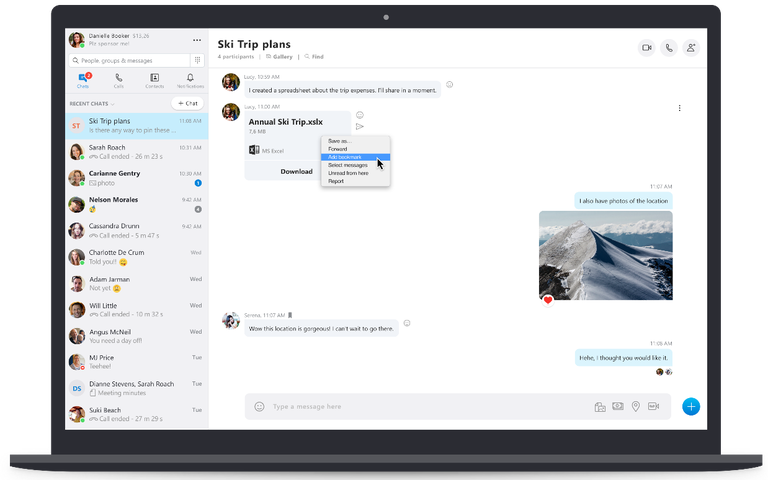
Task: Start an audio call from chat header
Action: click(x=668, y=47)
